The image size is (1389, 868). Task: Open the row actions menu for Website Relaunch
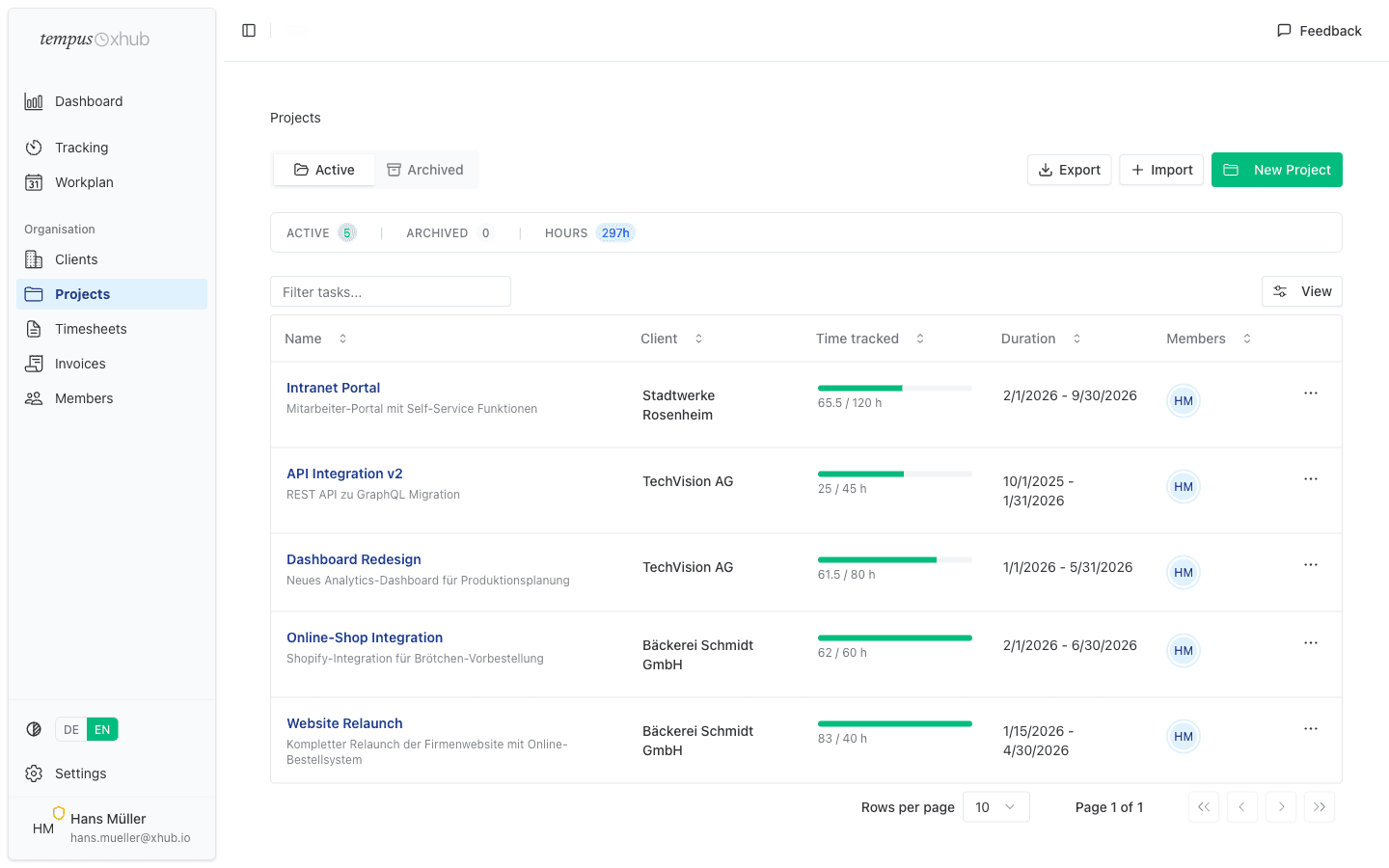tap(1311, 728)
